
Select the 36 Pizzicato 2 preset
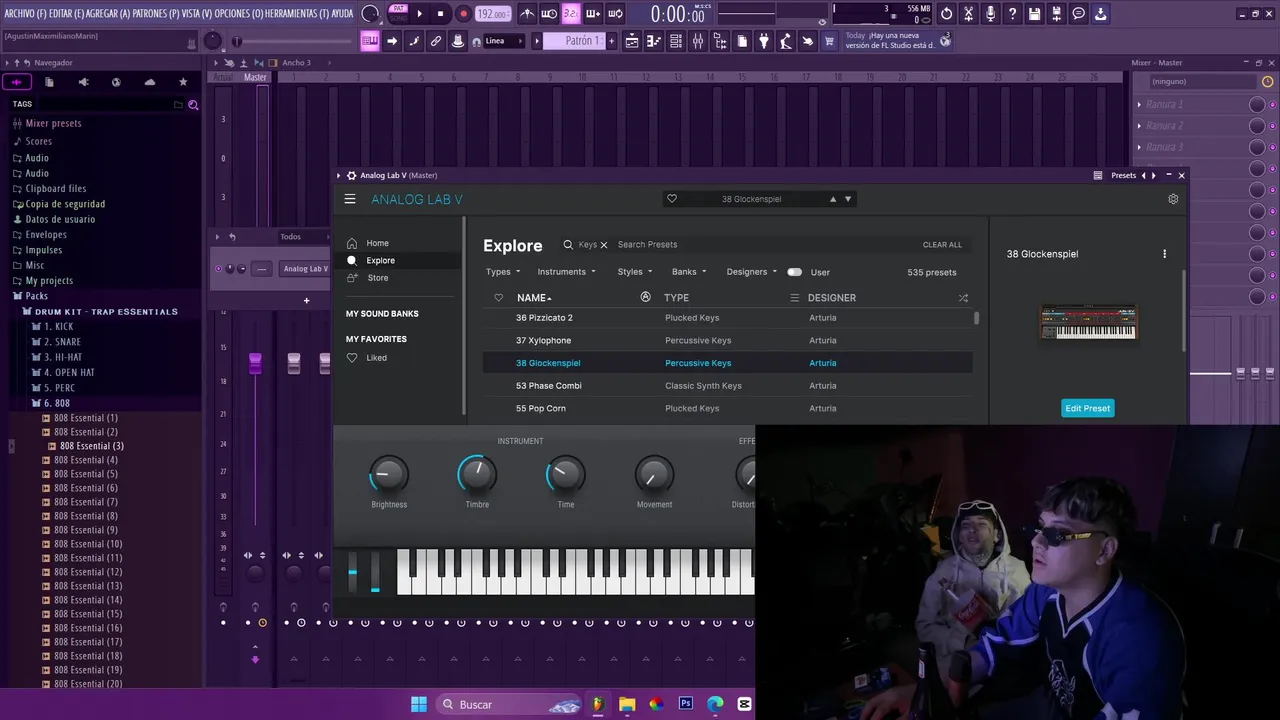728,318
